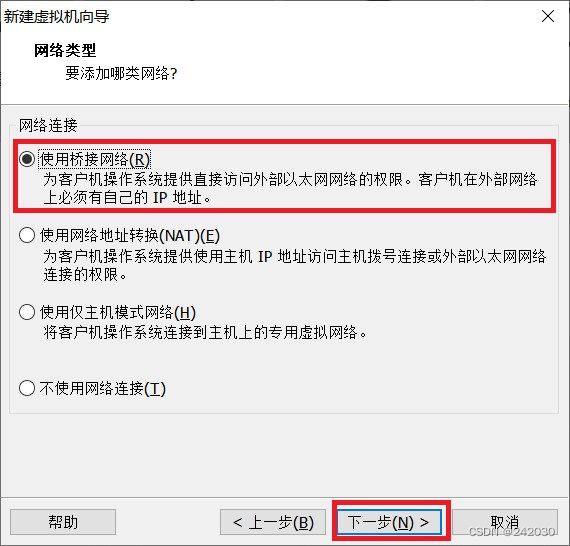Click the 使用仅主机模式网络(H) label text
The image size is (570, 546).
[118, 312]
